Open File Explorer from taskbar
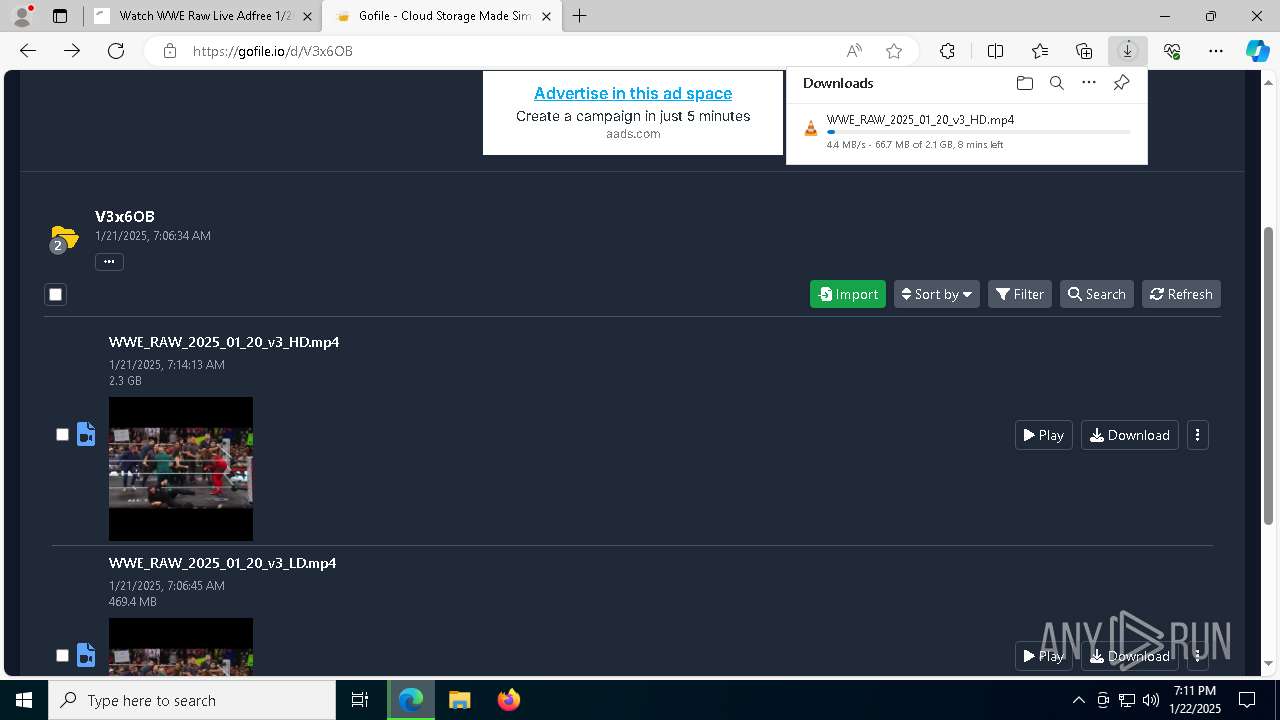 coord(459,700)
